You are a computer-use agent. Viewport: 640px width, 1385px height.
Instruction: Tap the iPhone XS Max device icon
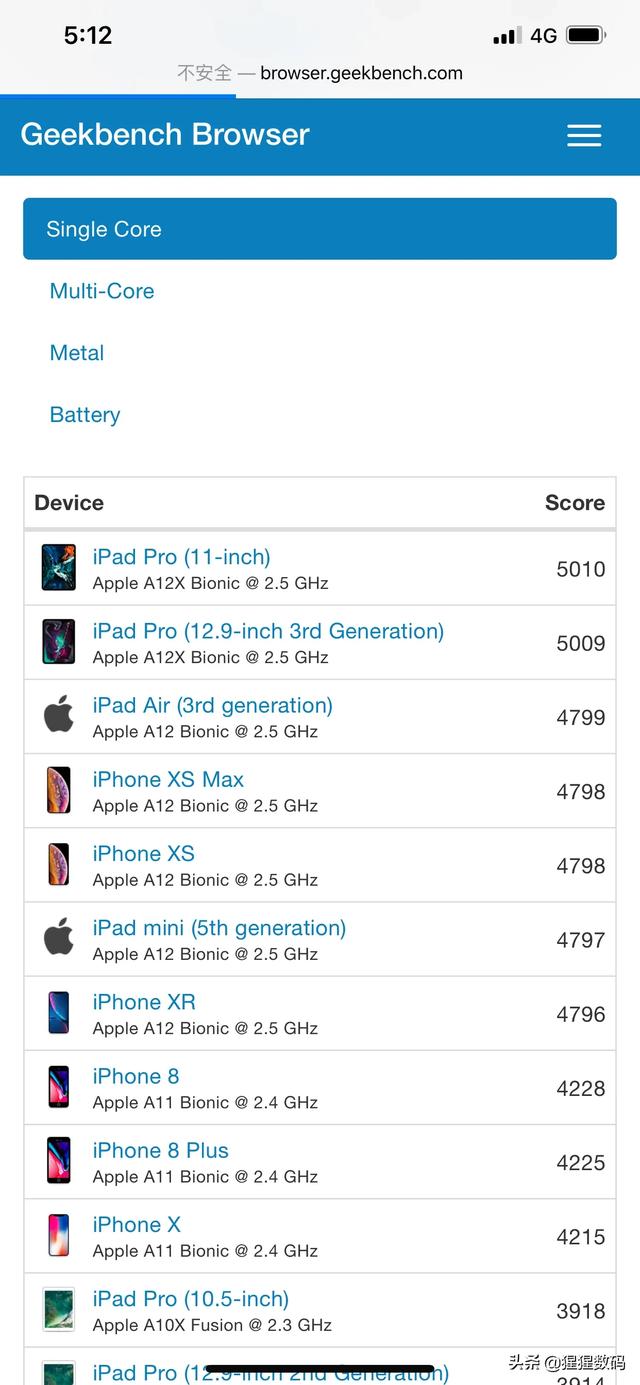click(59, 790)
